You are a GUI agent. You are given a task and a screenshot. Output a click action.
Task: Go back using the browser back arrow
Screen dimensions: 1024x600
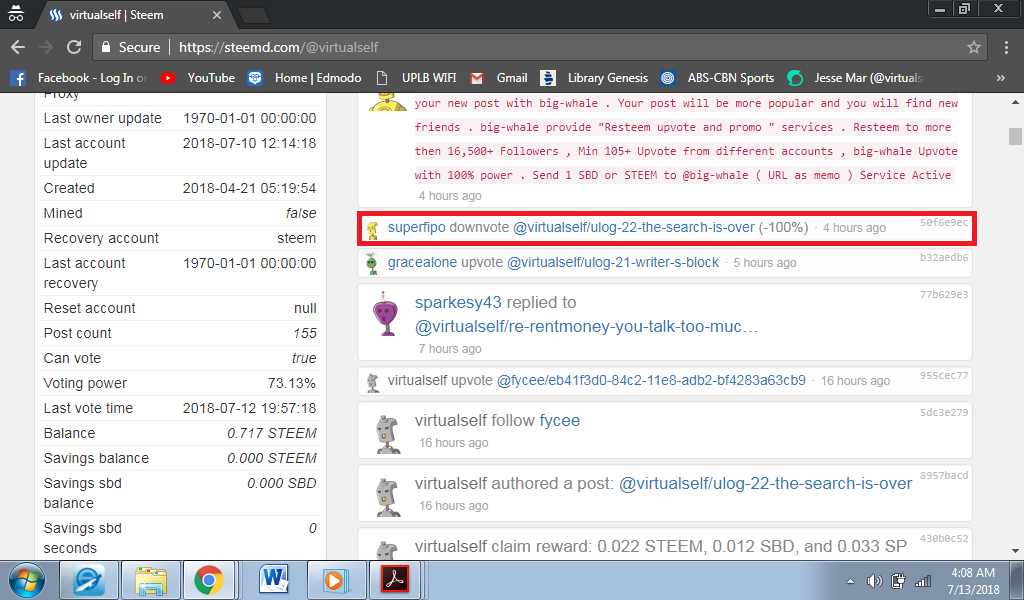click(18, 47)
